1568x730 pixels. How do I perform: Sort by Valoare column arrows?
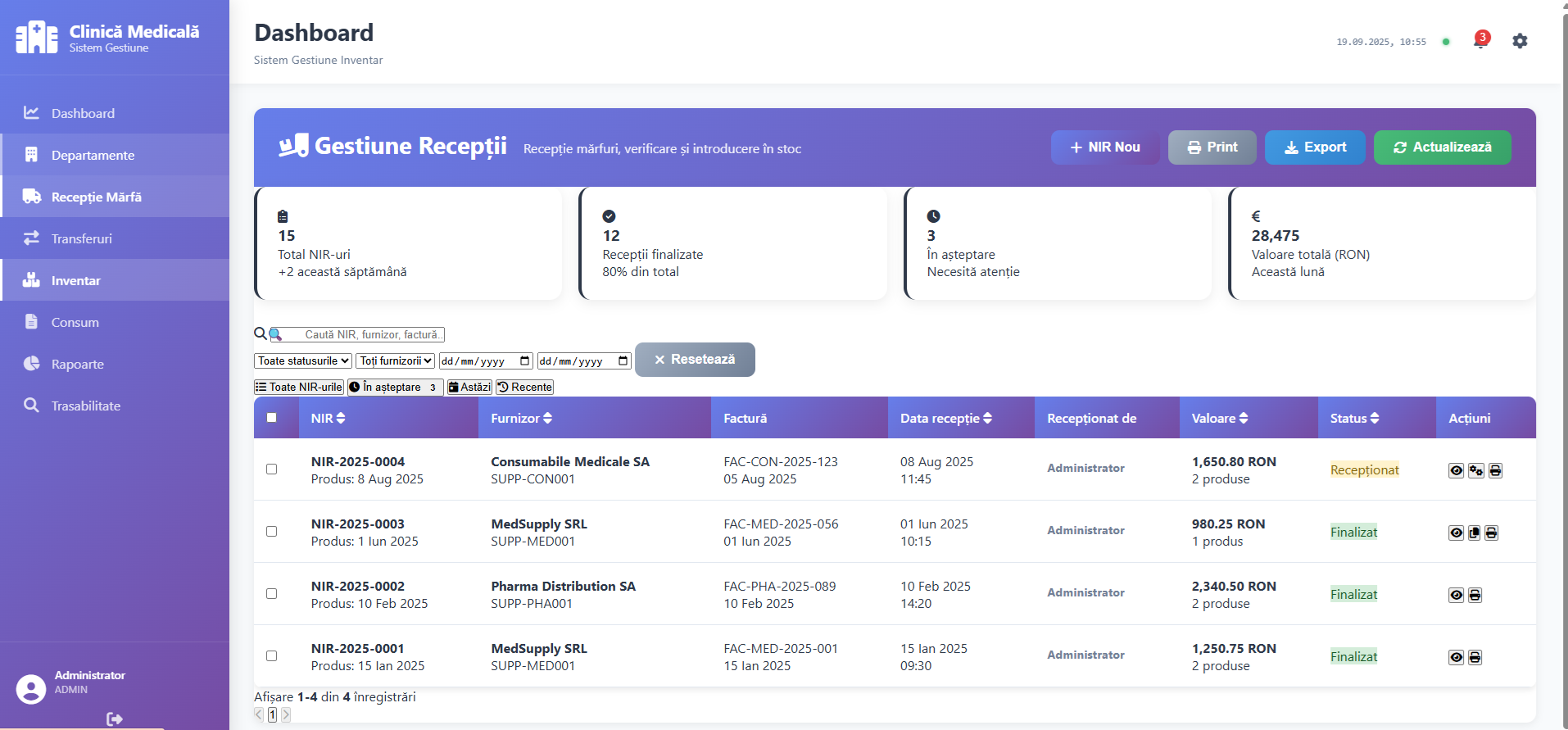click(x=1243, y=418)
